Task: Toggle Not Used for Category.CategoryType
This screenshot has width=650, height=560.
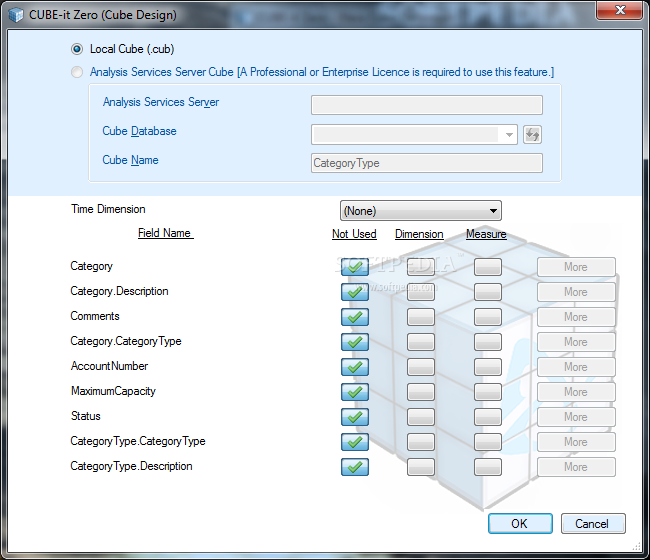Action: 355,342
